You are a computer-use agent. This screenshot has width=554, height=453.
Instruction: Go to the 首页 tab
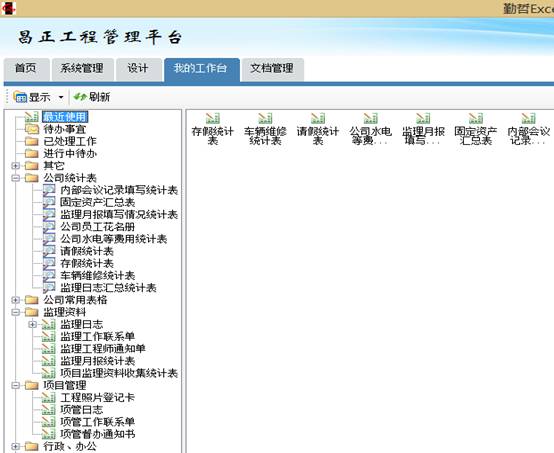[26, 69]
